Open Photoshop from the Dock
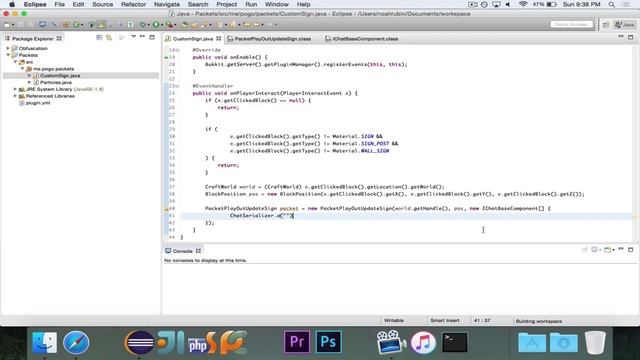Viewport: 640px width, 360px height. pos(328,342)
